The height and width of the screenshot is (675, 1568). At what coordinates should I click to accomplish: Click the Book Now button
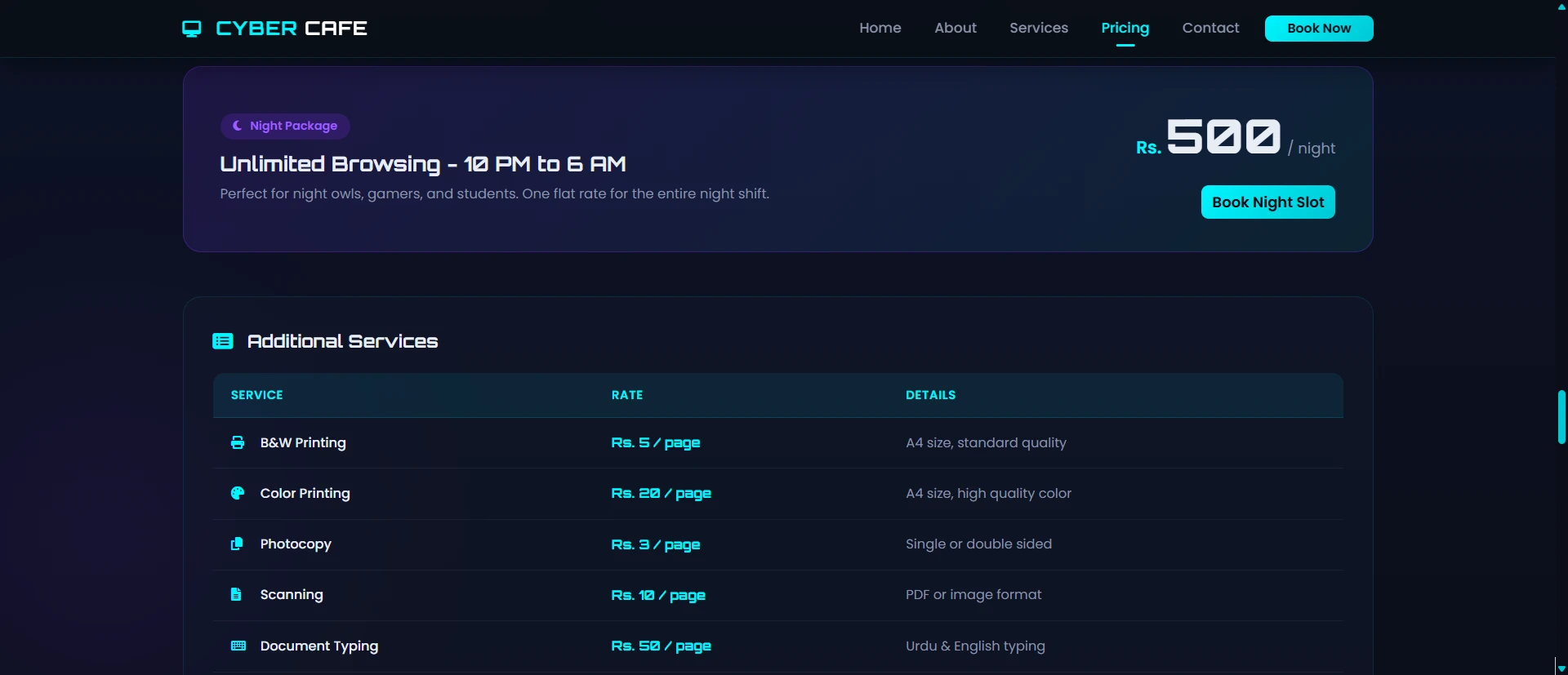coord(1319,29)
